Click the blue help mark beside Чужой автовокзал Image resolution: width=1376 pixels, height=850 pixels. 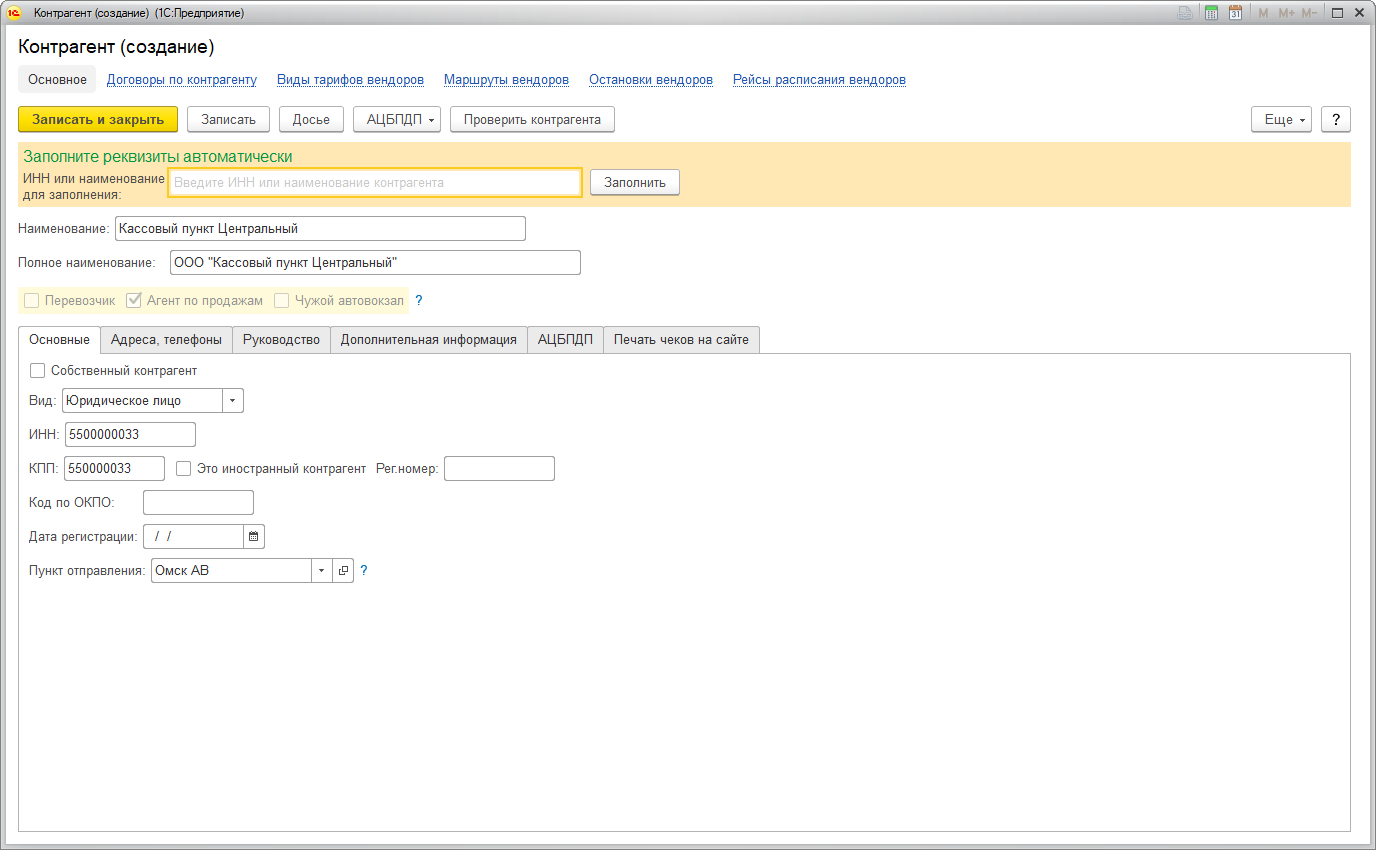point(419,300)
